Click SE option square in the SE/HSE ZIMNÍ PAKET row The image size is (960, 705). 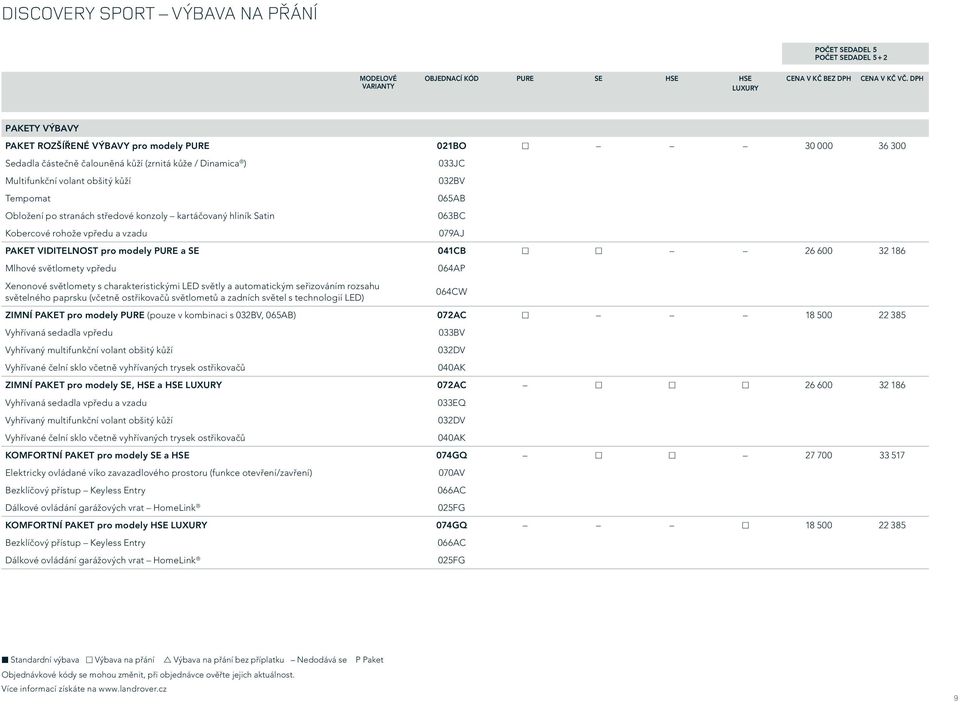click(x=599, y=386)
